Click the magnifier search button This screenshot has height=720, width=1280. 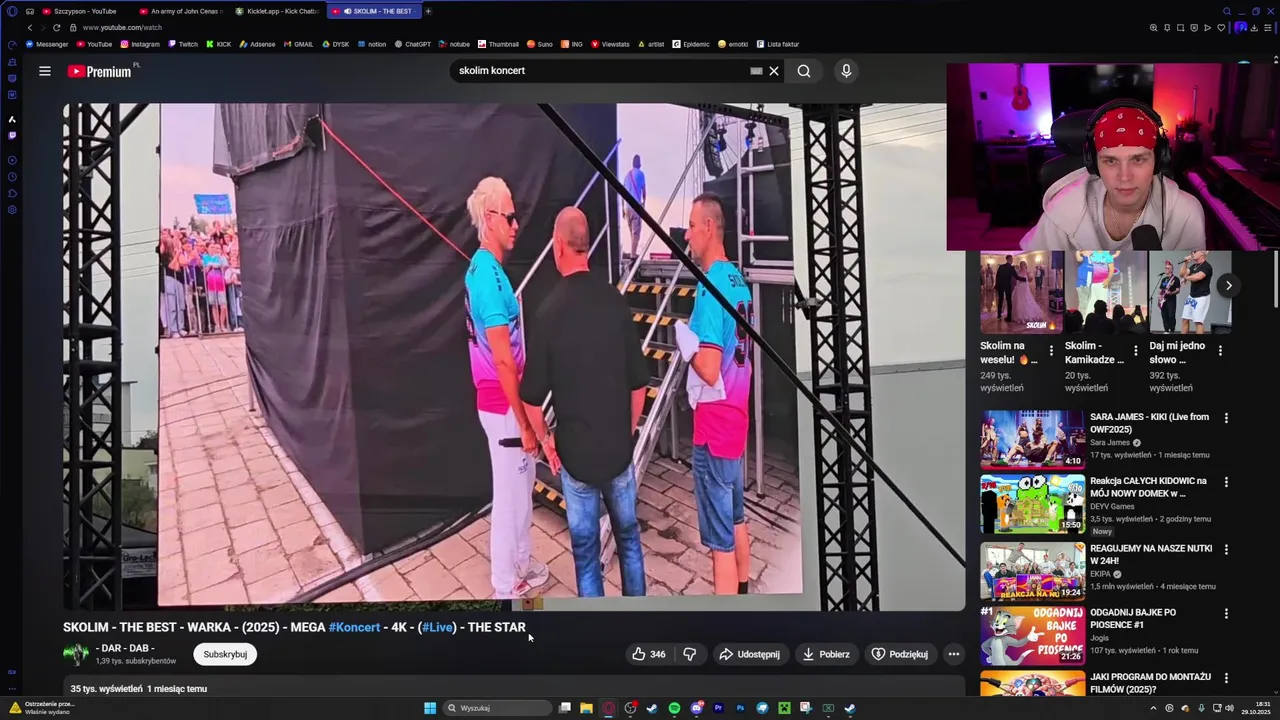point(804,71)
